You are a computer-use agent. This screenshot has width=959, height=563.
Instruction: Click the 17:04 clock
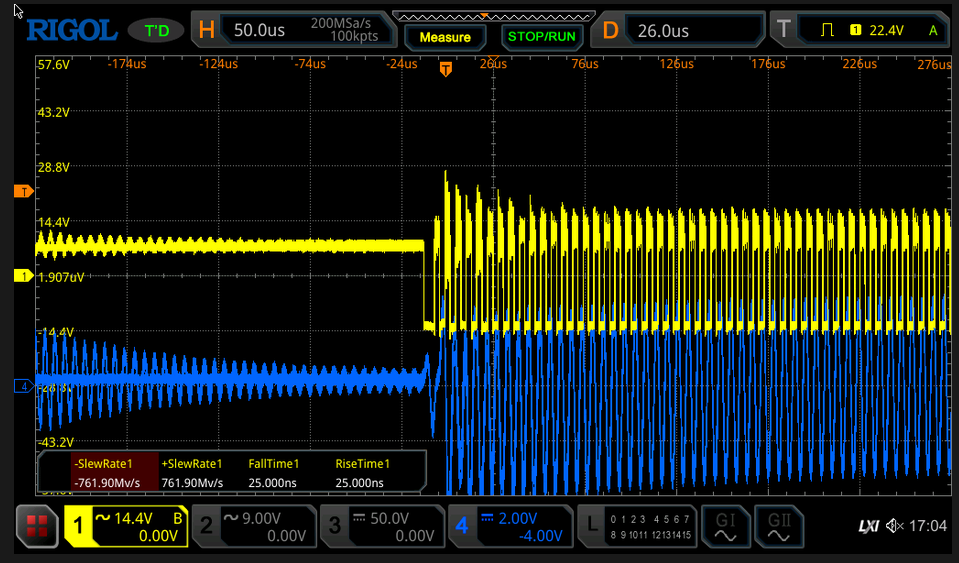(x=928, y=525)
